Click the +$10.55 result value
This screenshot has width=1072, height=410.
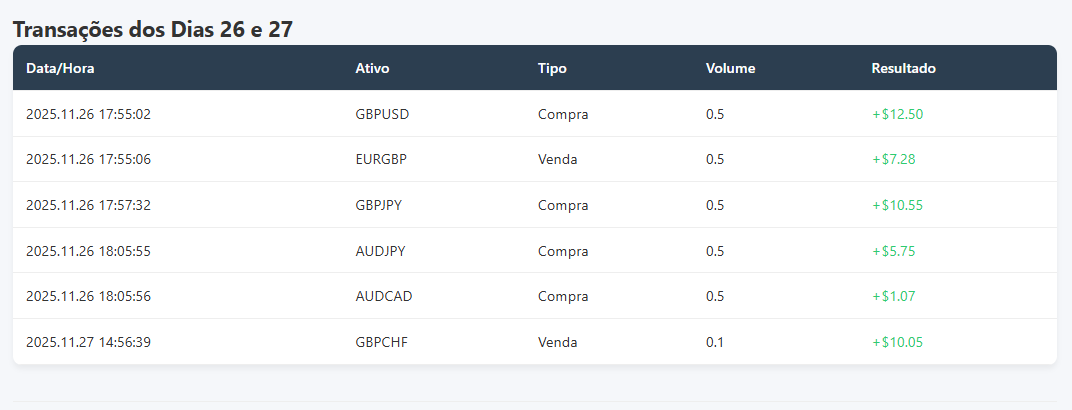(897, 205)
